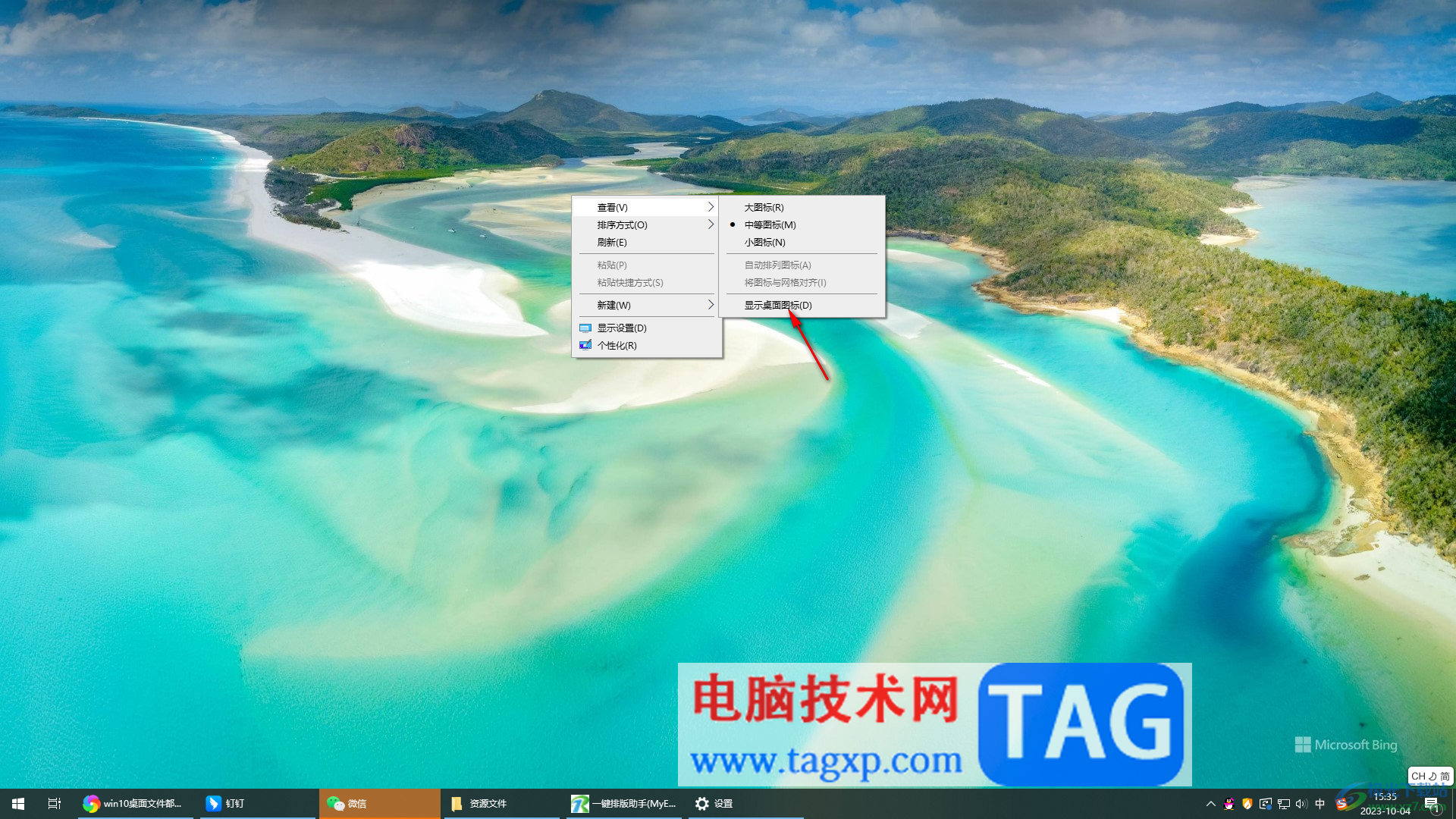Click the QQ penguin tray icon

coord(1229,804)
